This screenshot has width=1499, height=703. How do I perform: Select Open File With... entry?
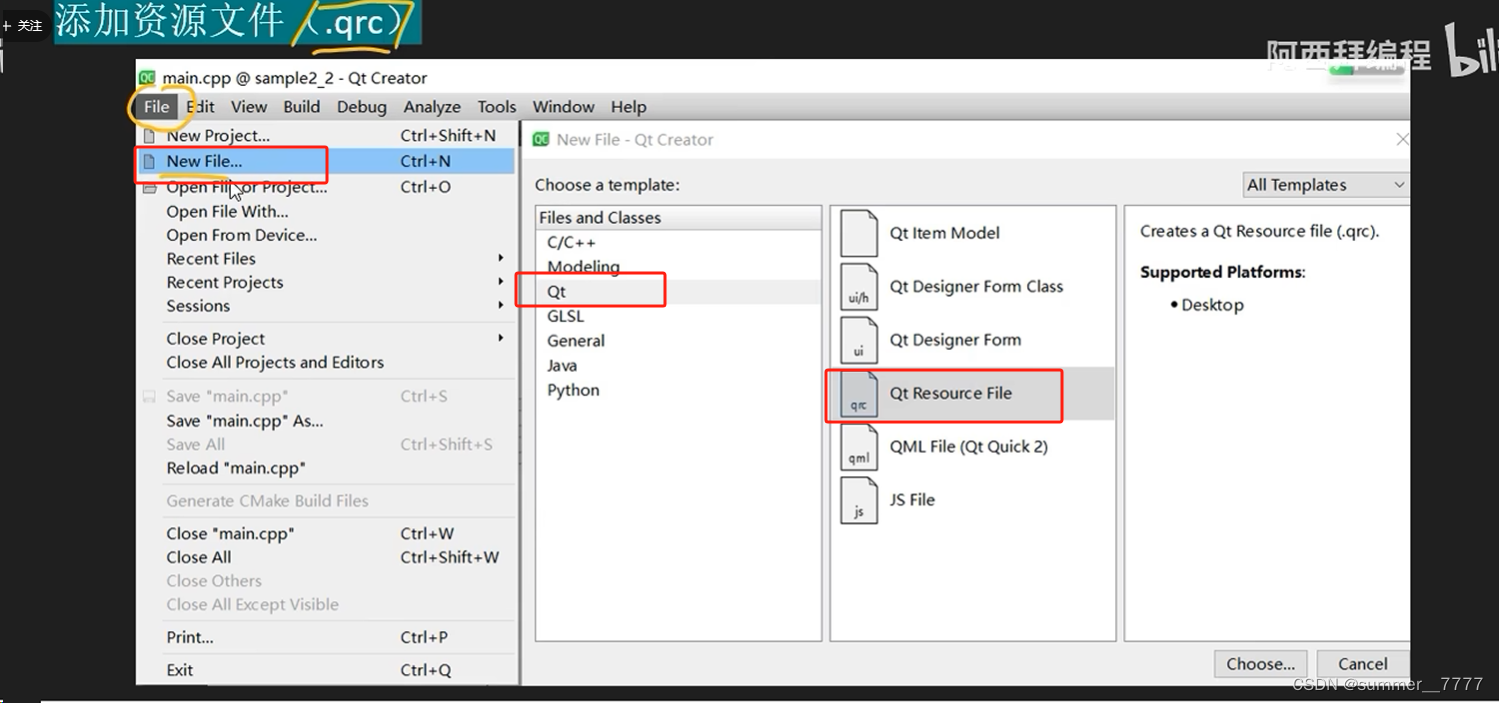(x=326, y=211)
